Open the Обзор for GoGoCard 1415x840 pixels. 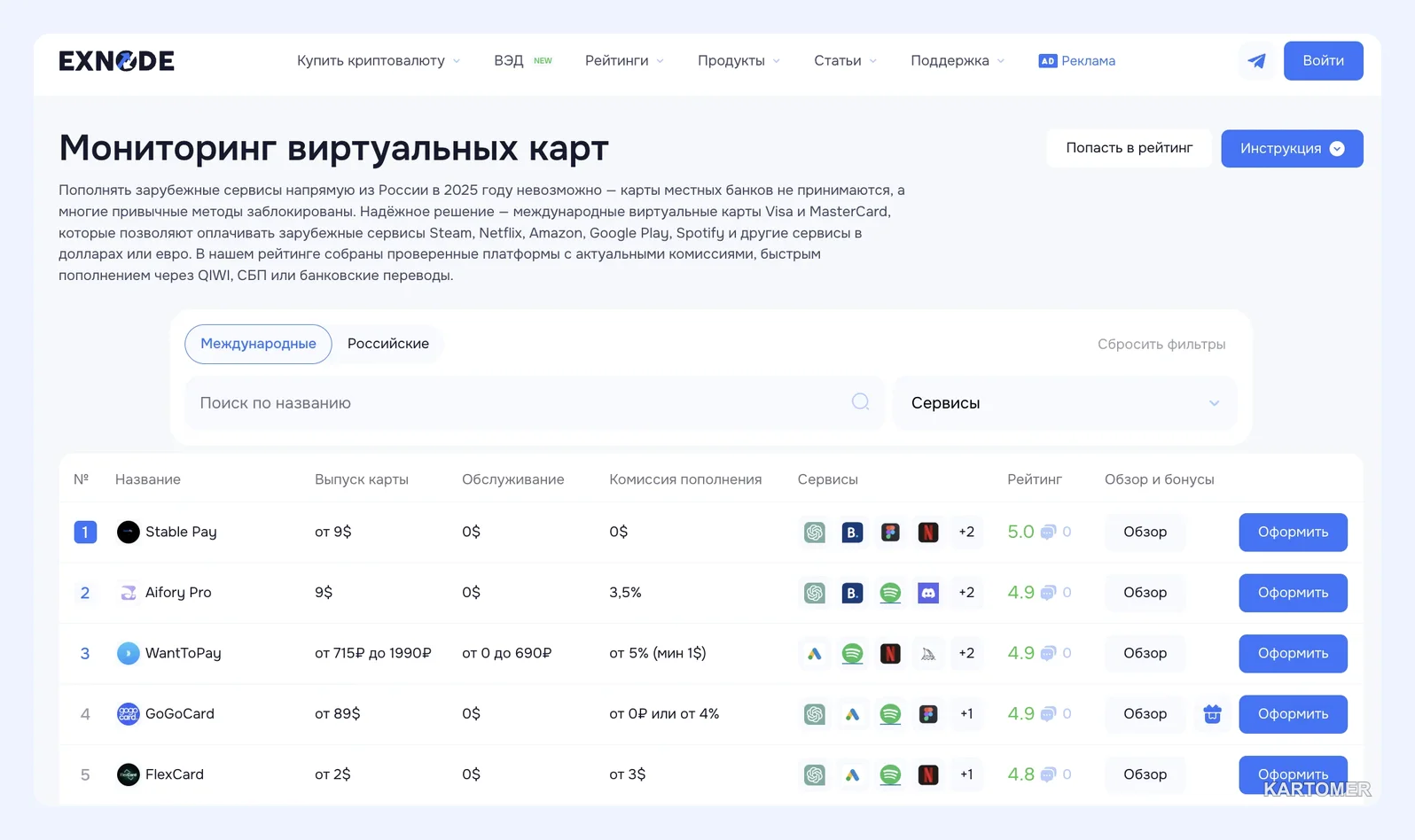(1145, 713)
